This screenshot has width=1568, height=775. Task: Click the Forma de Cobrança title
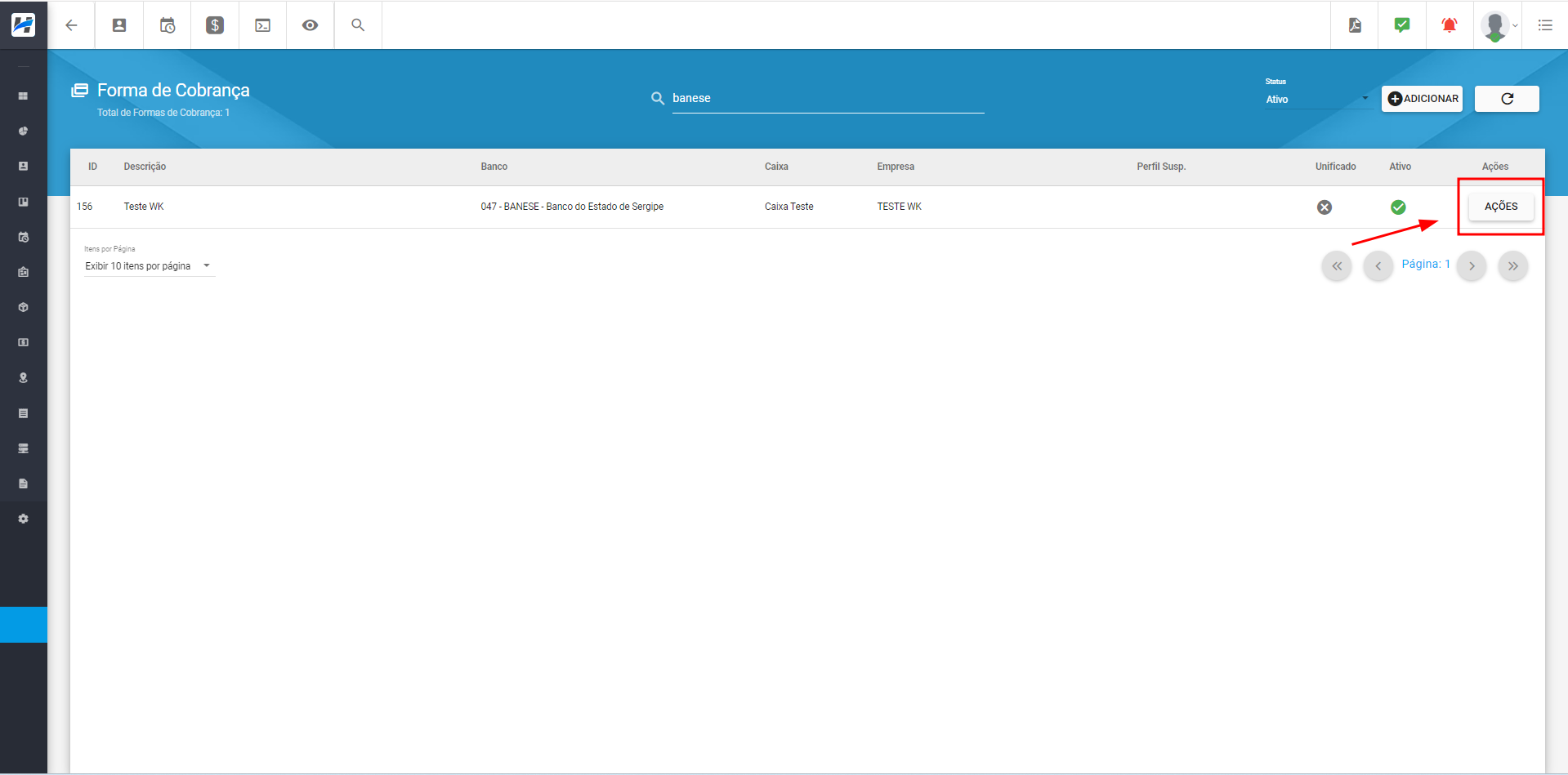[173, 90]
